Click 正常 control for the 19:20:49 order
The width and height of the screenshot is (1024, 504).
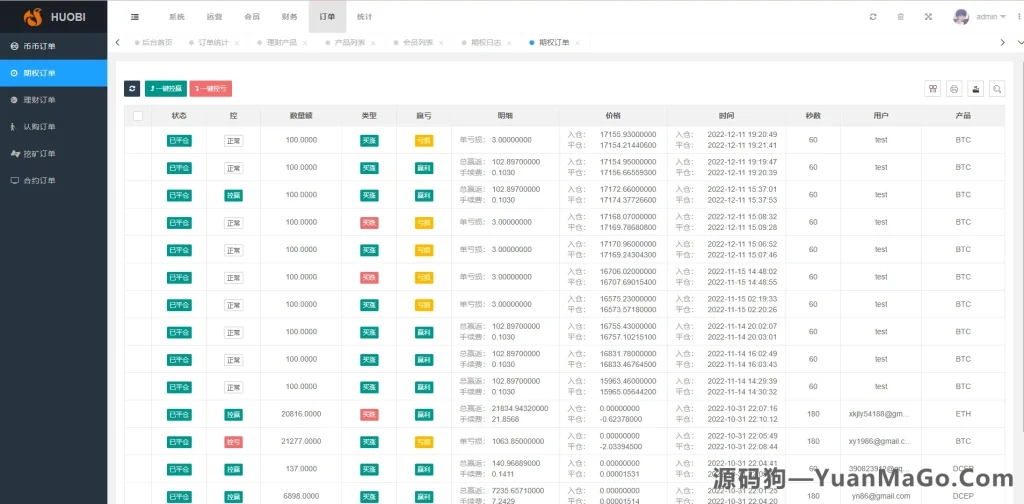(233, 140)
